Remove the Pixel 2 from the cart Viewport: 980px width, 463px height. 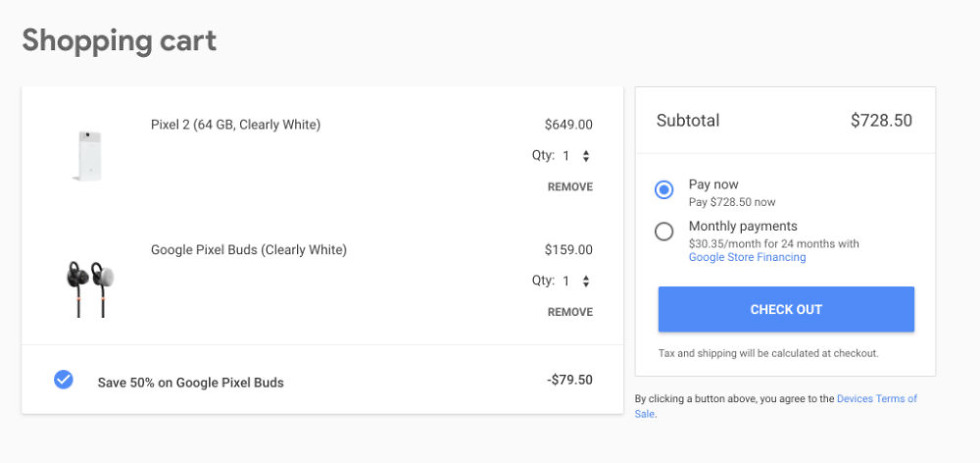click(569, 187)
